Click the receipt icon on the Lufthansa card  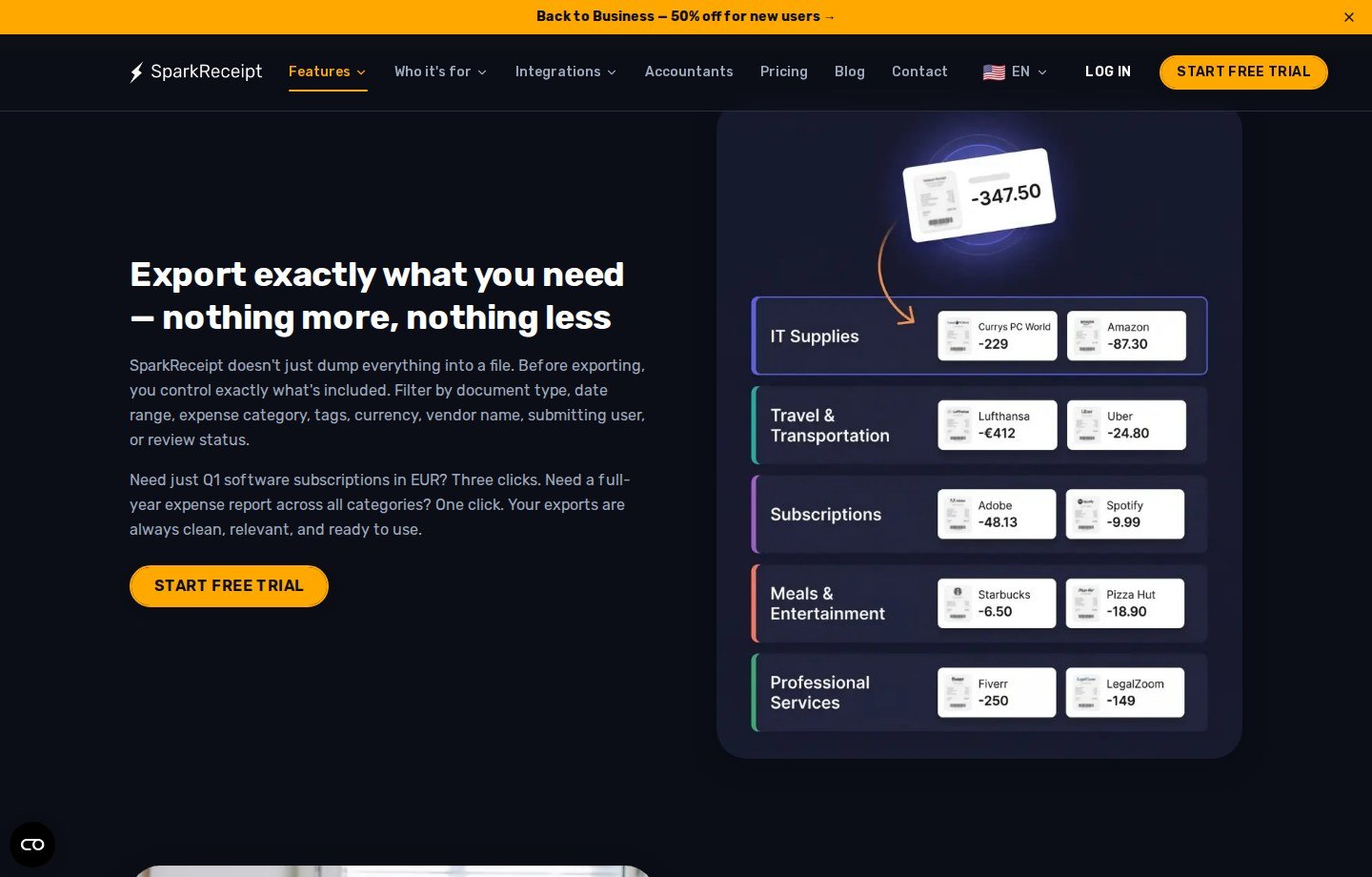pyautogui.click(x=958, y=425)
